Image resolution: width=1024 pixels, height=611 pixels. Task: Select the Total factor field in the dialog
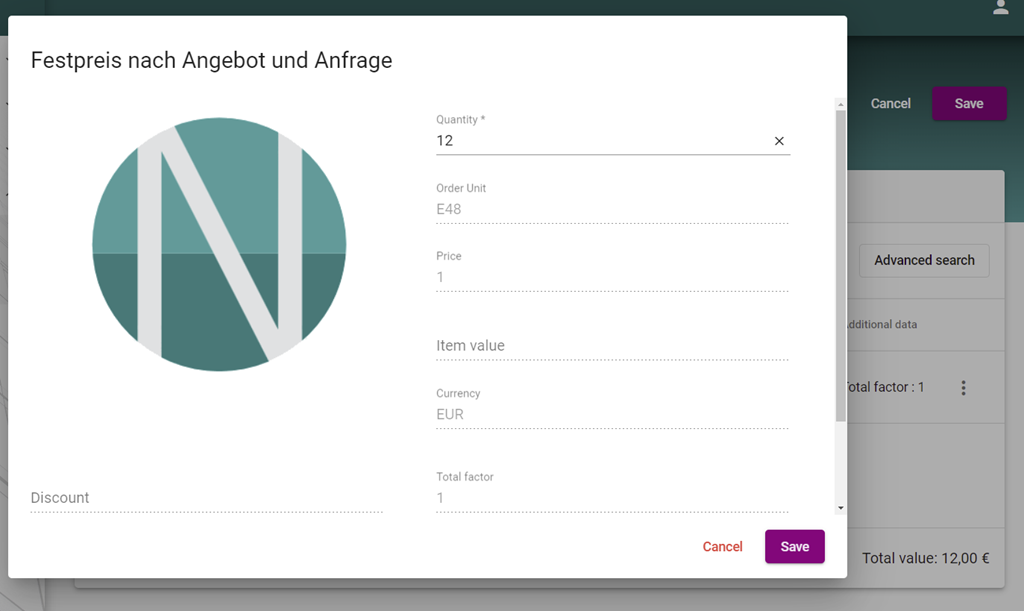coord(611,497)
